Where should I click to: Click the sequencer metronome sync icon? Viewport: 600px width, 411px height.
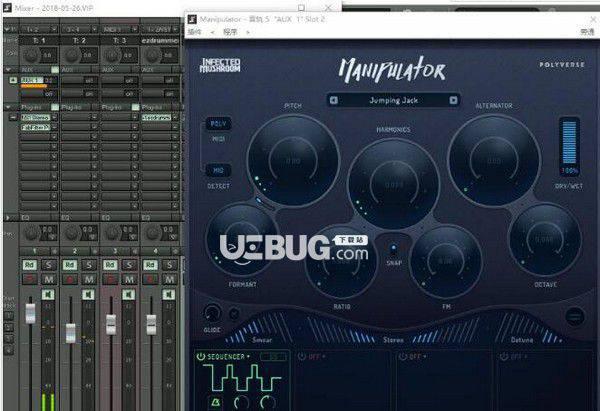pyautogui.click(x=215, y=402)
